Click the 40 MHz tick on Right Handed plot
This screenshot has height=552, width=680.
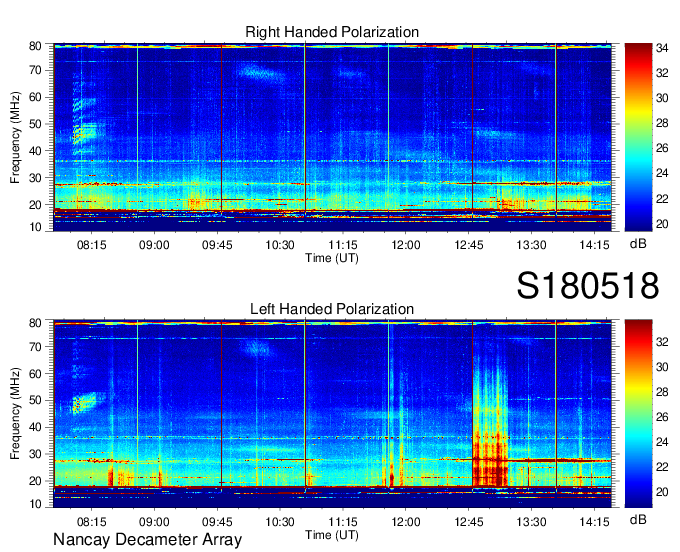pyautogui.click(x=35, y=151)
